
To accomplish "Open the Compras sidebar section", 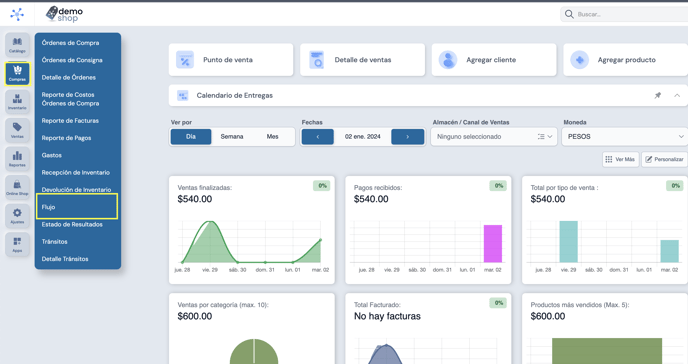I will [18, 73].
